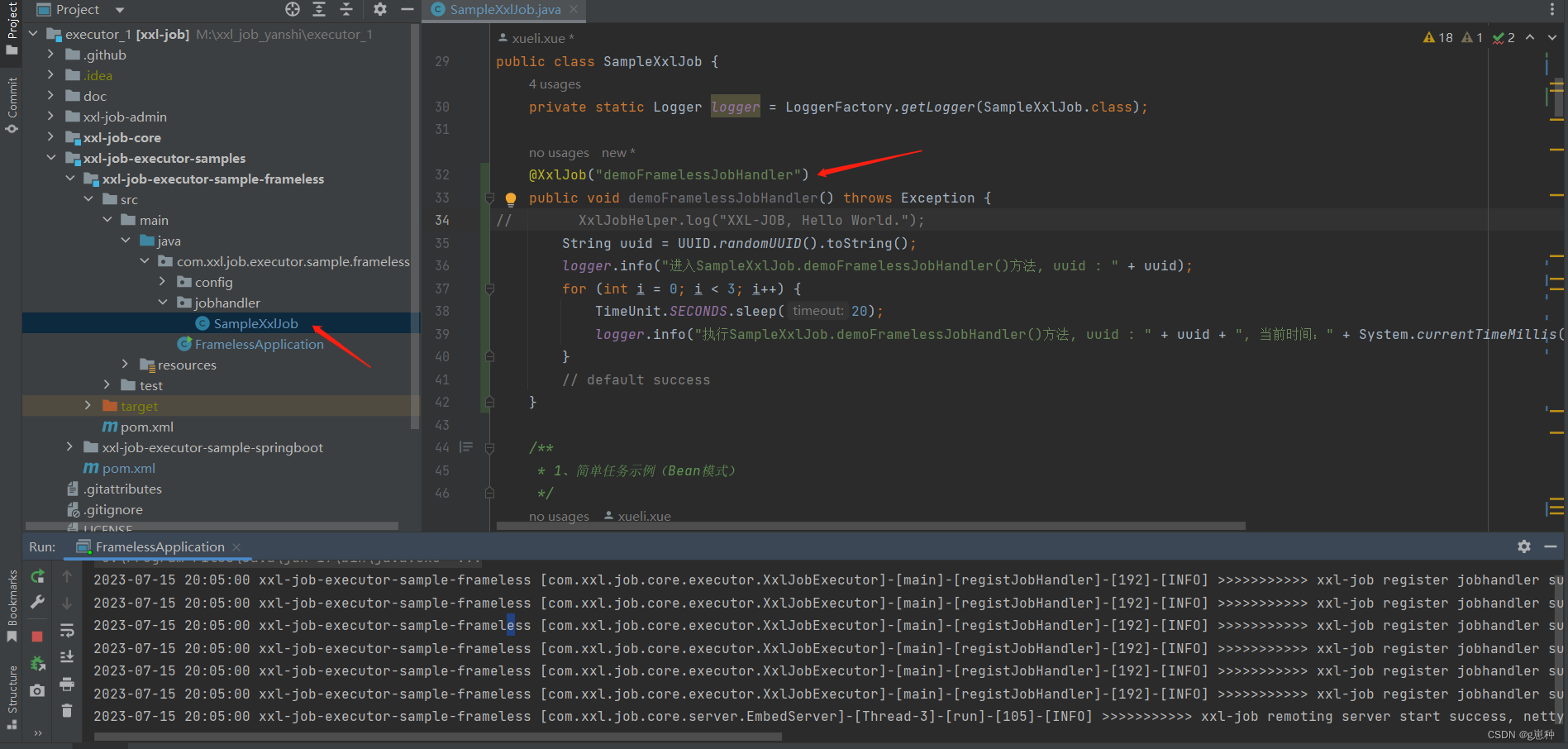Open Structure side tool tab

[12, 697]
